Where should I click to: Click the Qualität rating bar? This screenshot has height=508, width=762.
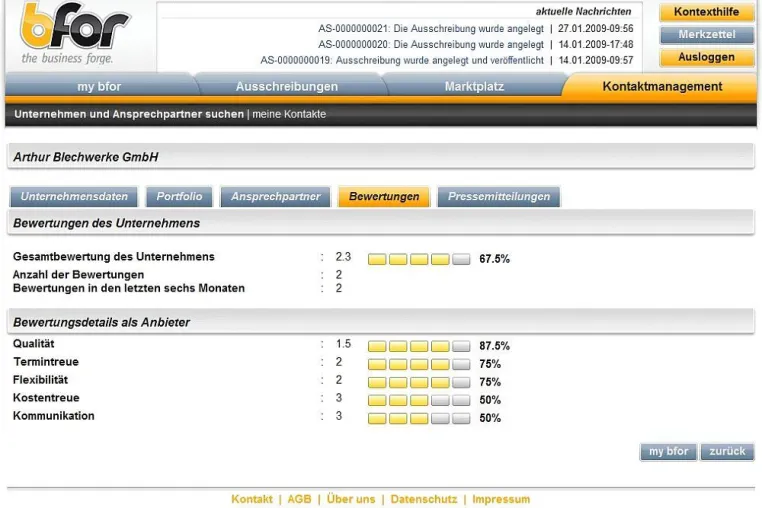pyautogui.click(x=419, y=346)
